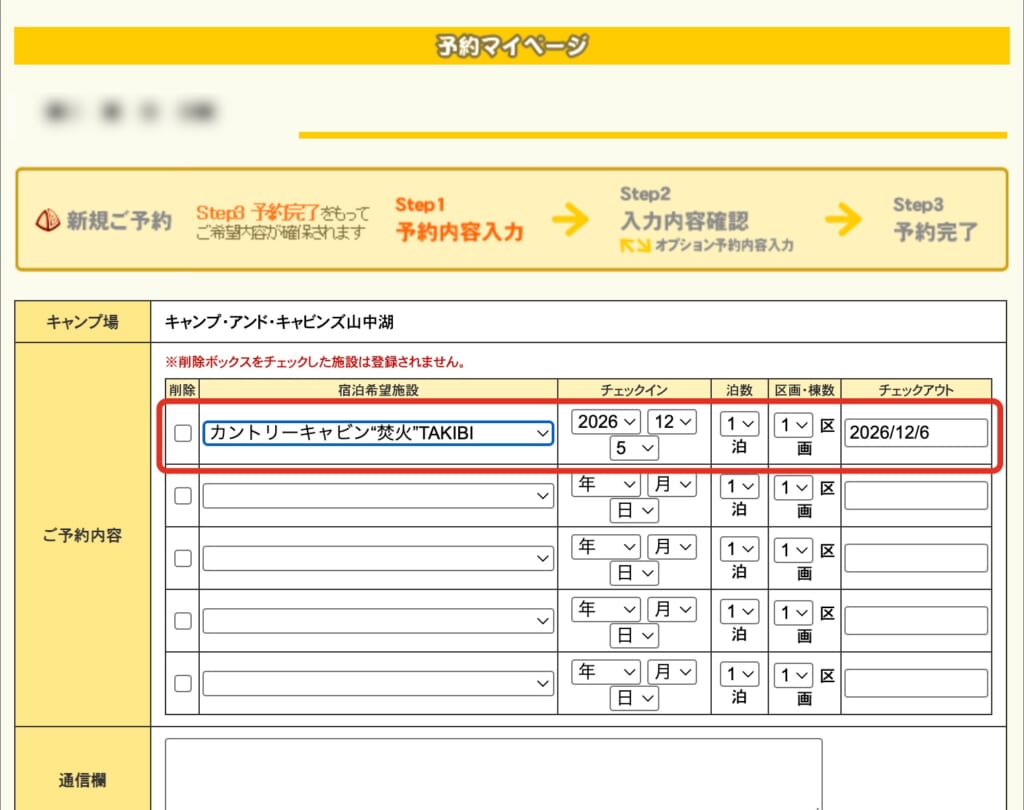Click the tent icon beside 新規ご予約
Image resolution: width=1024 pixels, height=810 pixels.
coord(48,221)
